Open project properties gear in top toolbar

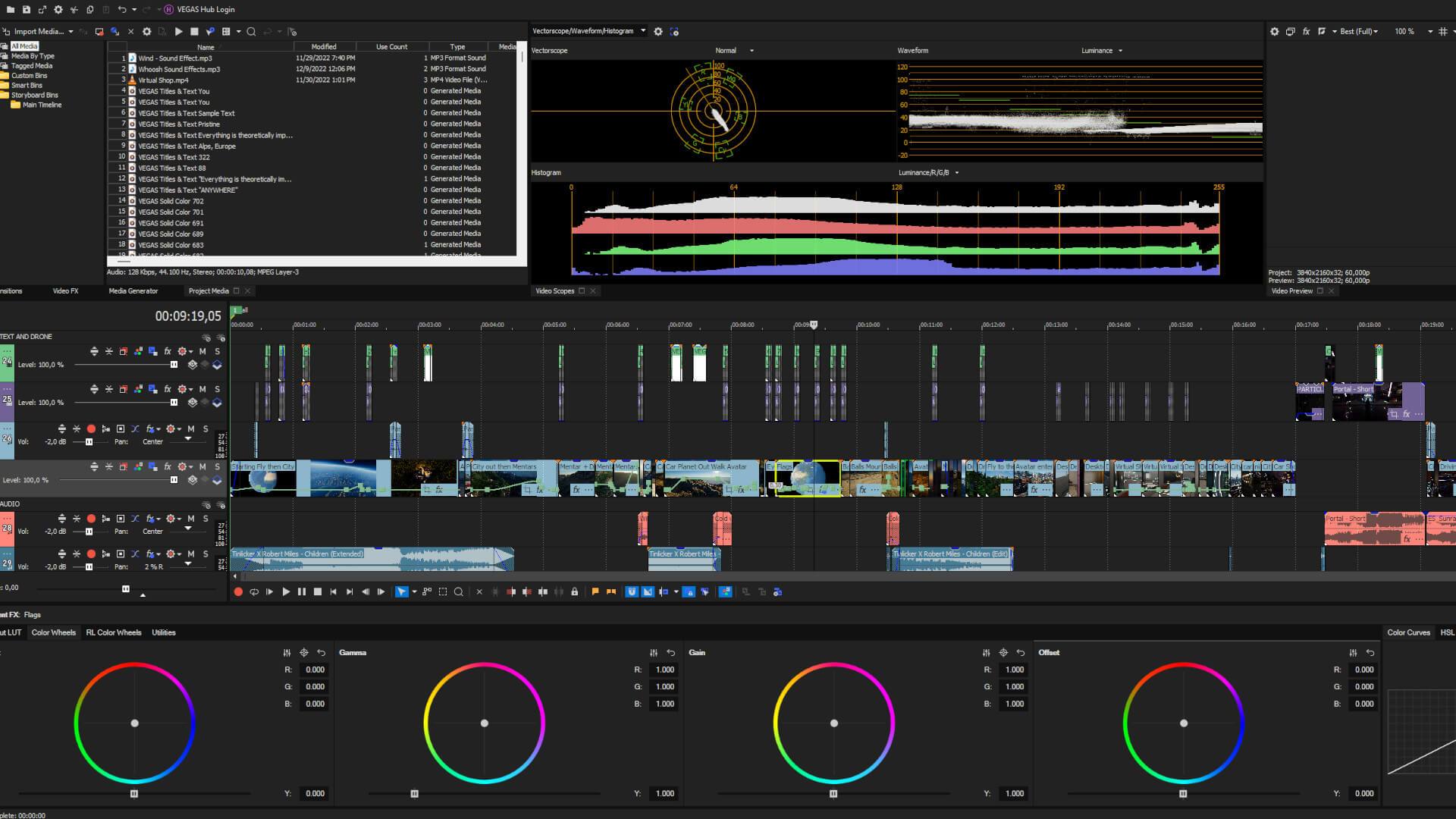coord(58,10)
